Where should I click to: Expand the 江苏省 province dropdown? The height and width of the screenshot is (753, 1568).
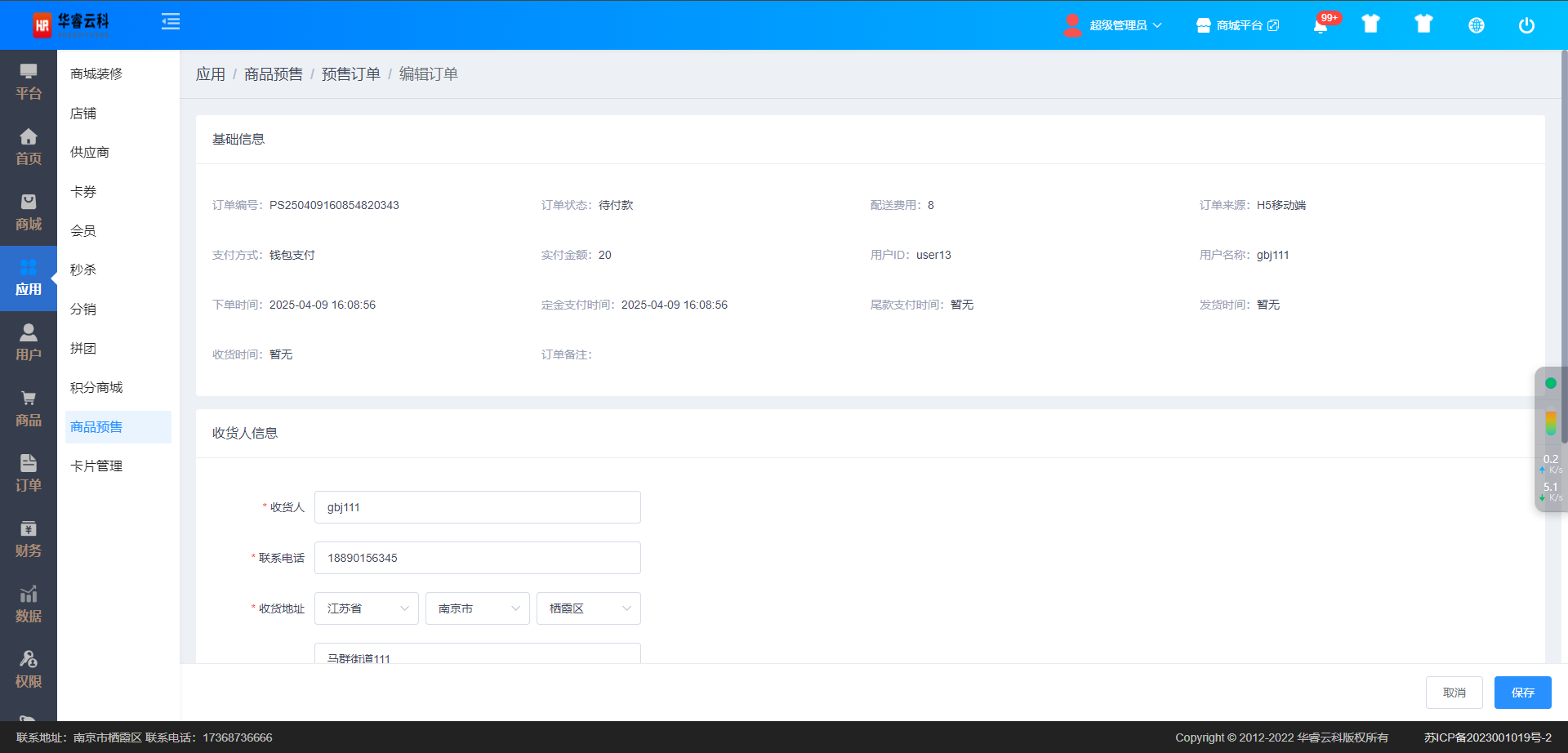[367, 608]
